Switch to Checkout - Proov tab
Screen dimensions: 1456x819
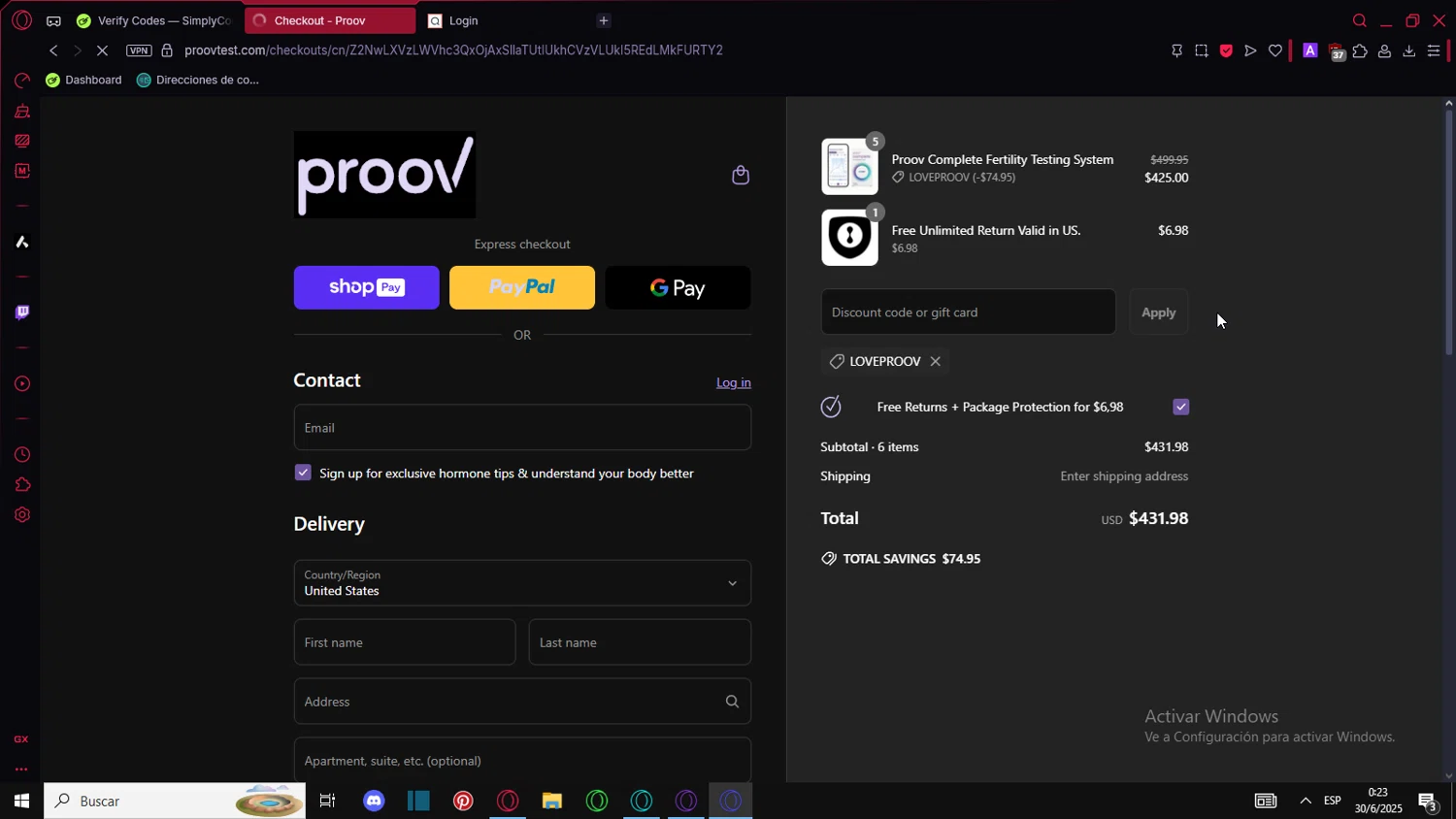coord(330,20)
